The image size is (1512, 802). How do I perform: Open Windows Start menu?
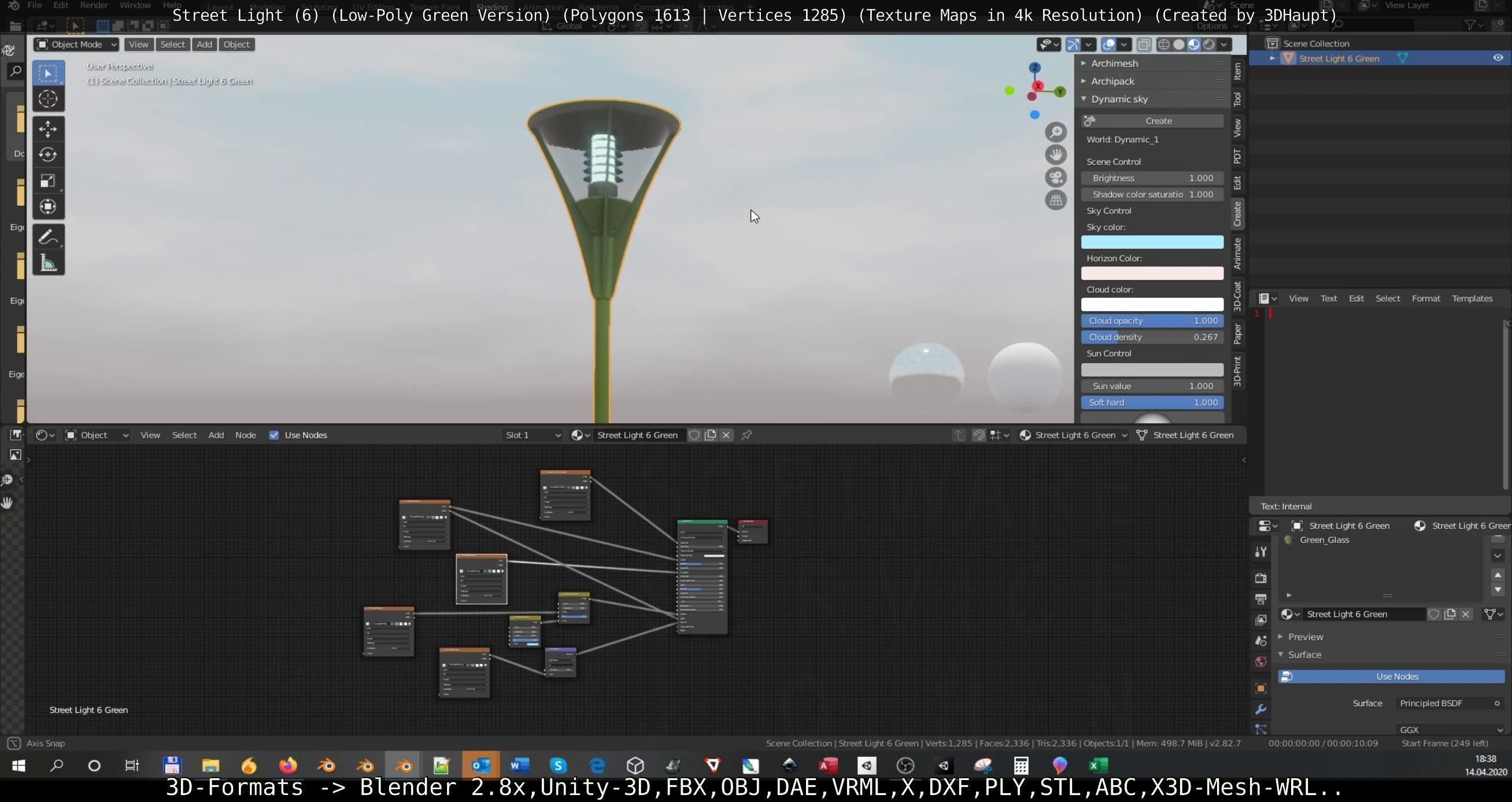(19, 766)
